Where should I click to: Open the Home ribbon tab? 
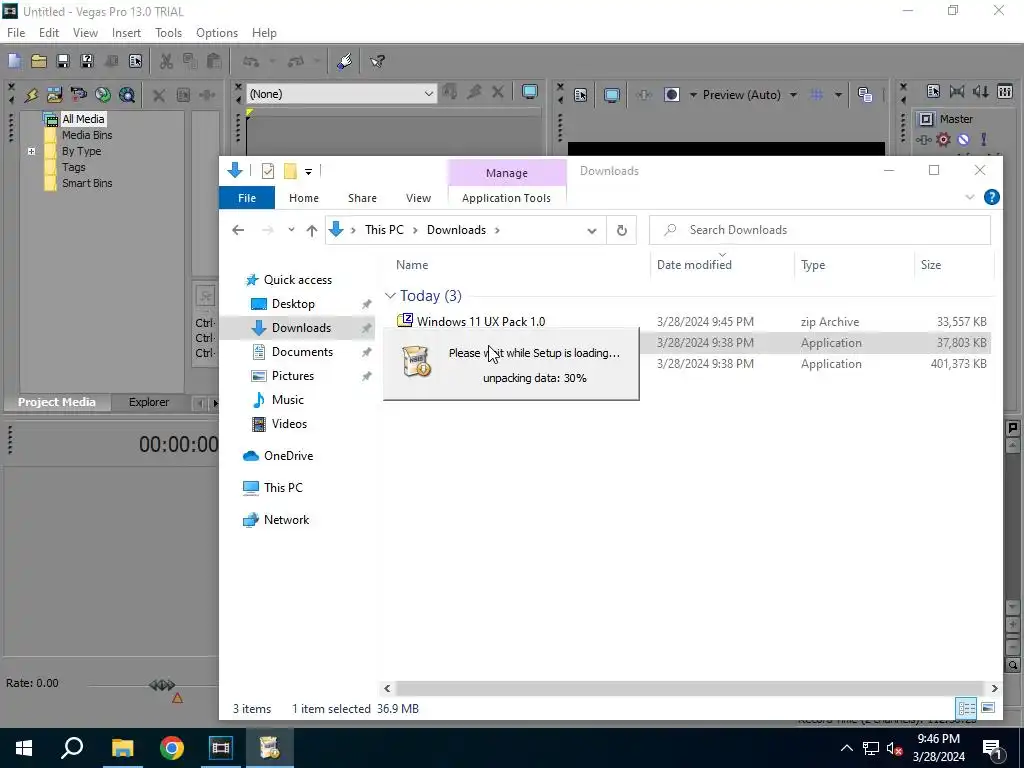pos(304,198)
